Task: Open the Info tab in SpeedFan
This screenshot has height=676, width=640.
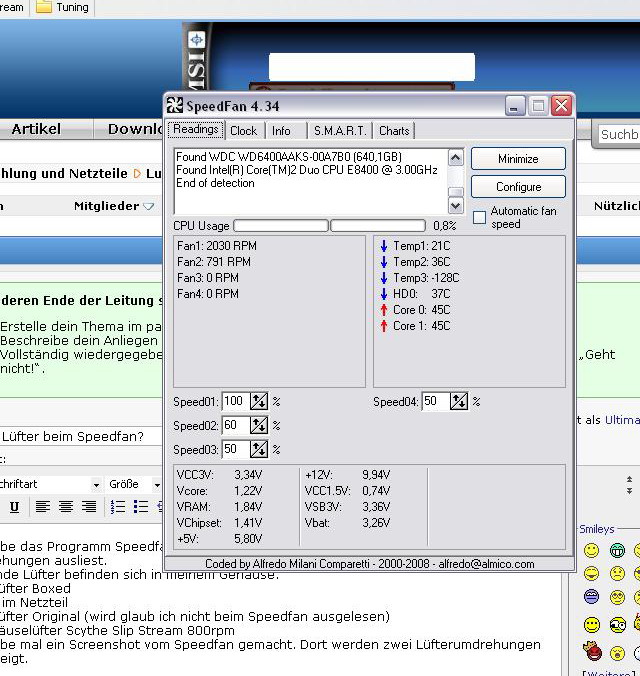Action: pyautogui.click(x=281, y=131)
